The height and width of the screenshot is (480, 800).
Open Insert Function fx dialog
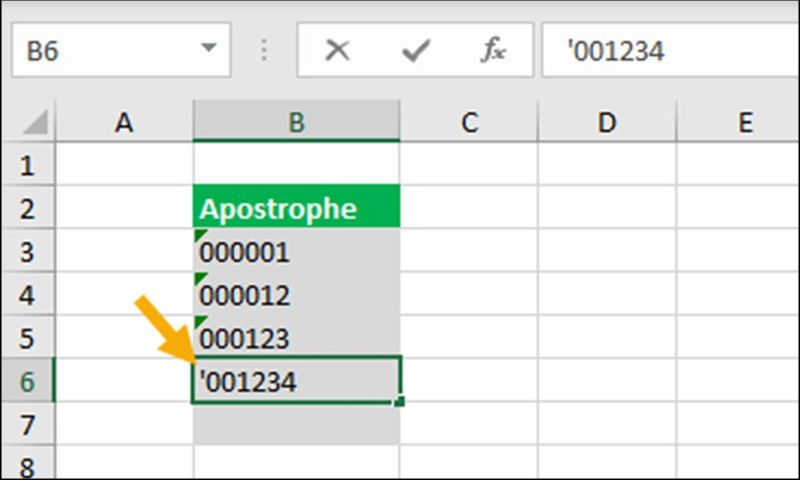[492, 51]
